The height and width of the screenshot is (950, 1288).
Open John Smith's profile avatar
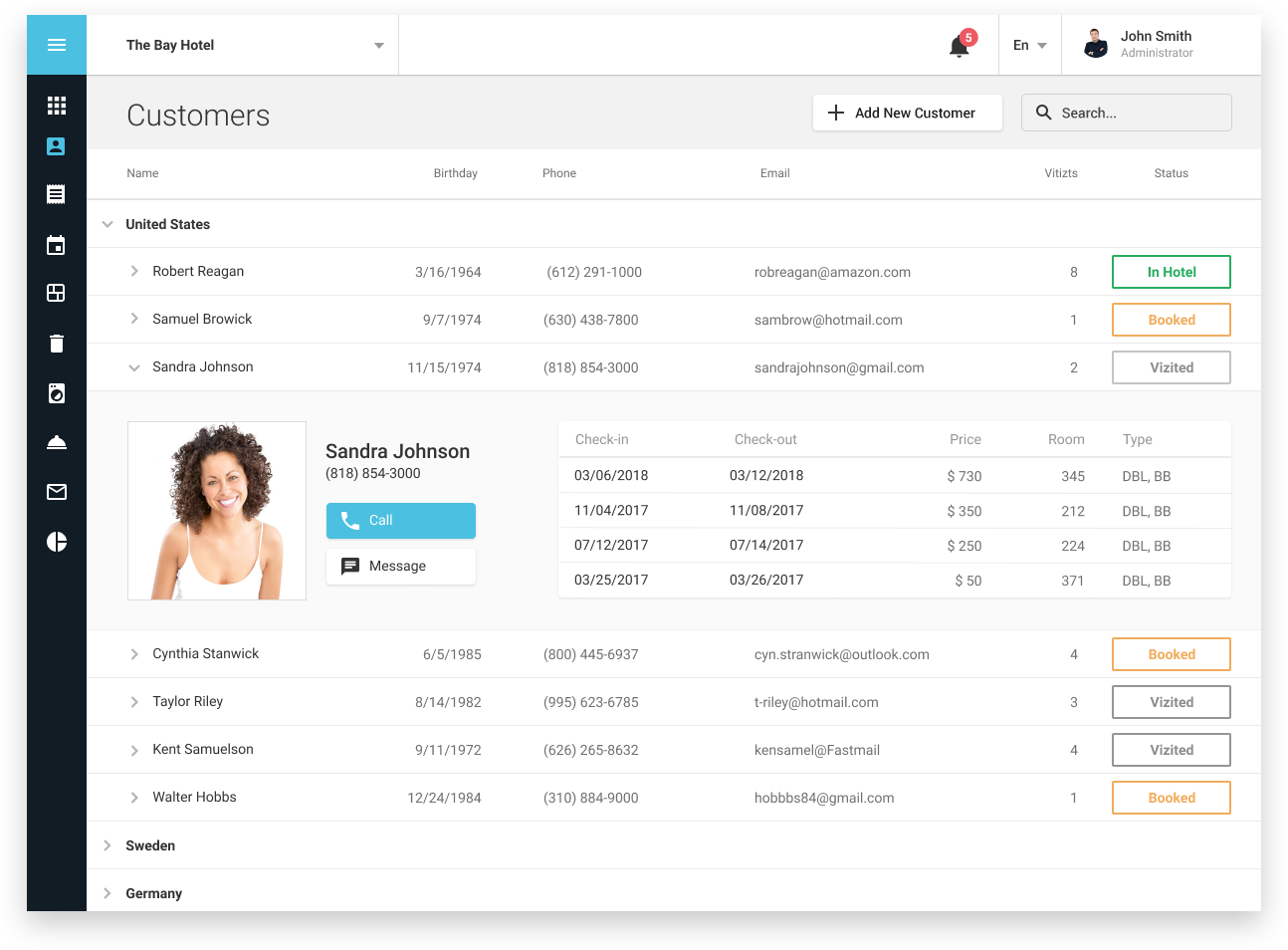tap(1096, 44)
